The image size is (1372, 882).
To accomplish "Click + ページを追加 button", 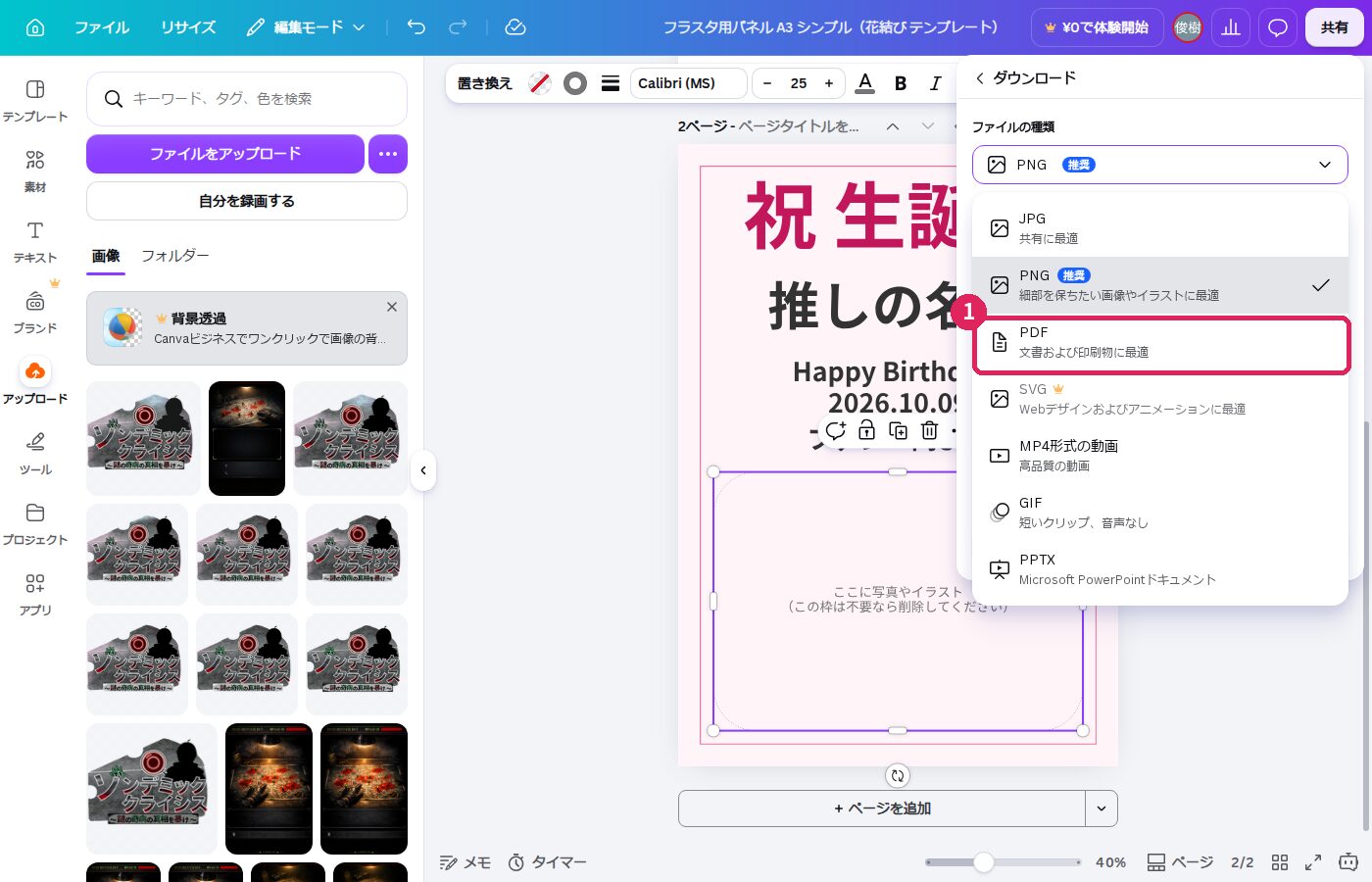I will click(x=882, y=808).
